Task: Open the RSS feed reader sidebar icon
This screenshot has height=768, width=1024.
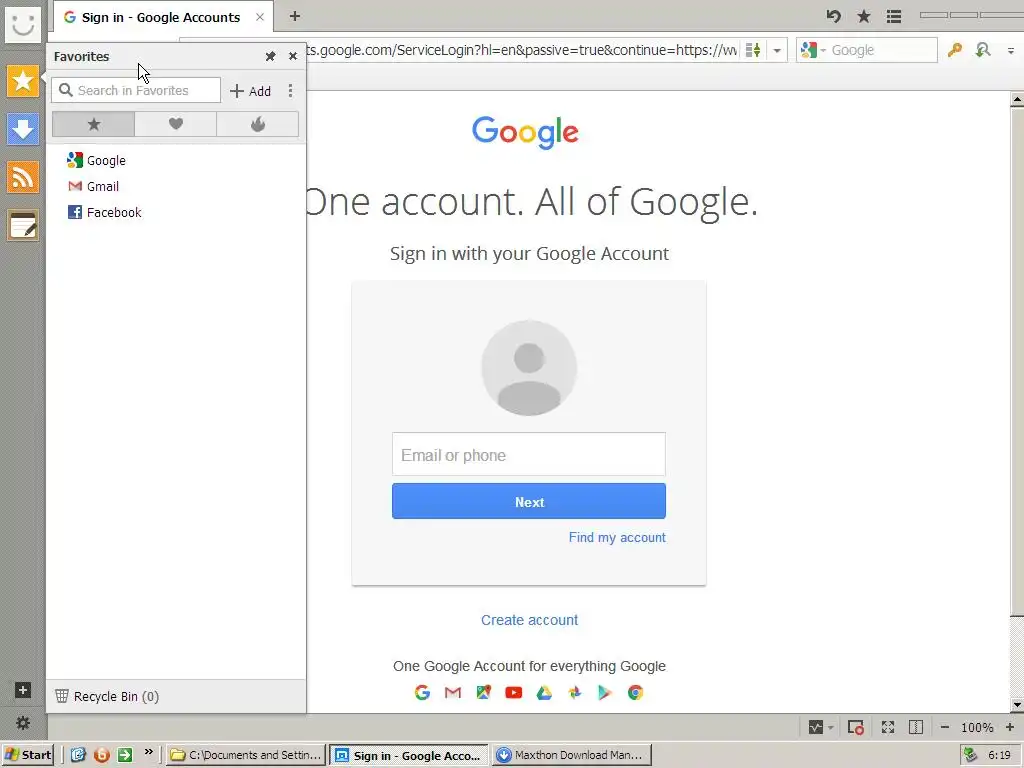Action: (23, 177)
